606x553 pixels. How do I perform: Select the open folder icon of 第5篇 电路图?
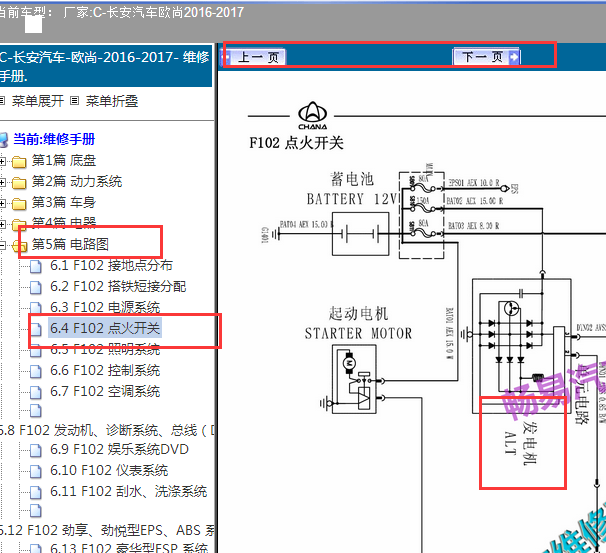pyautogui.click(x=19, y=245)
